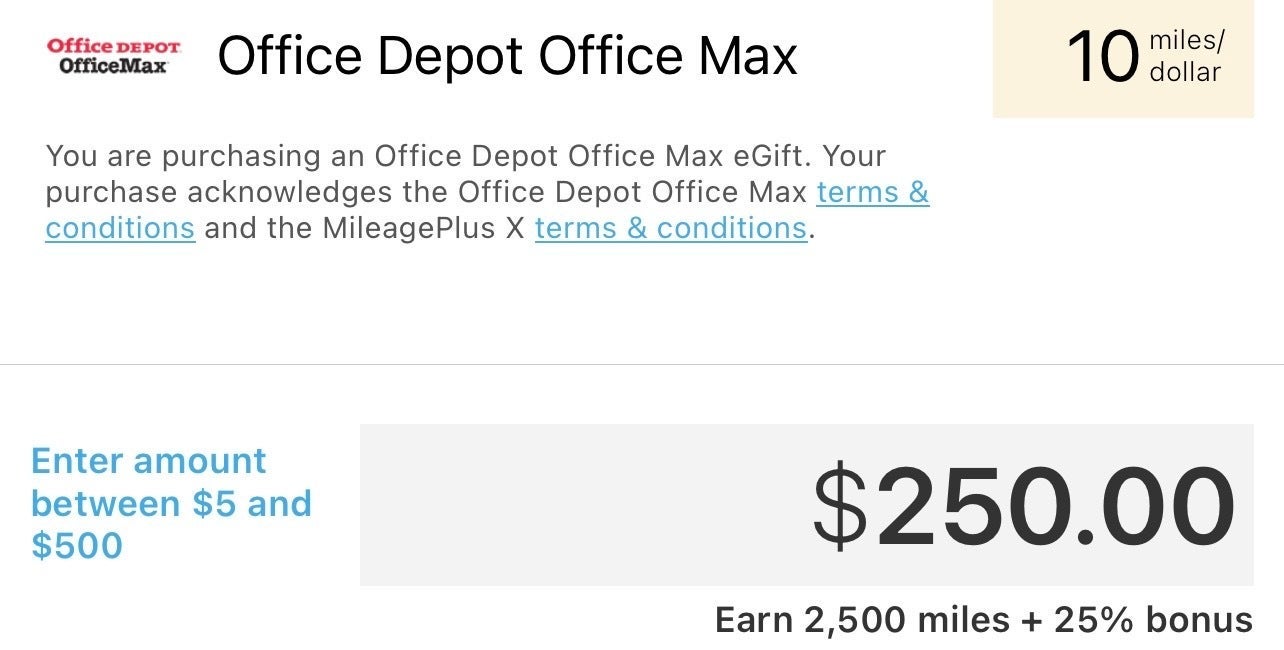Click the miles/dollar label in the badge
Viewport: 1284px width, 650px height.
click(x=1186, y=57)
